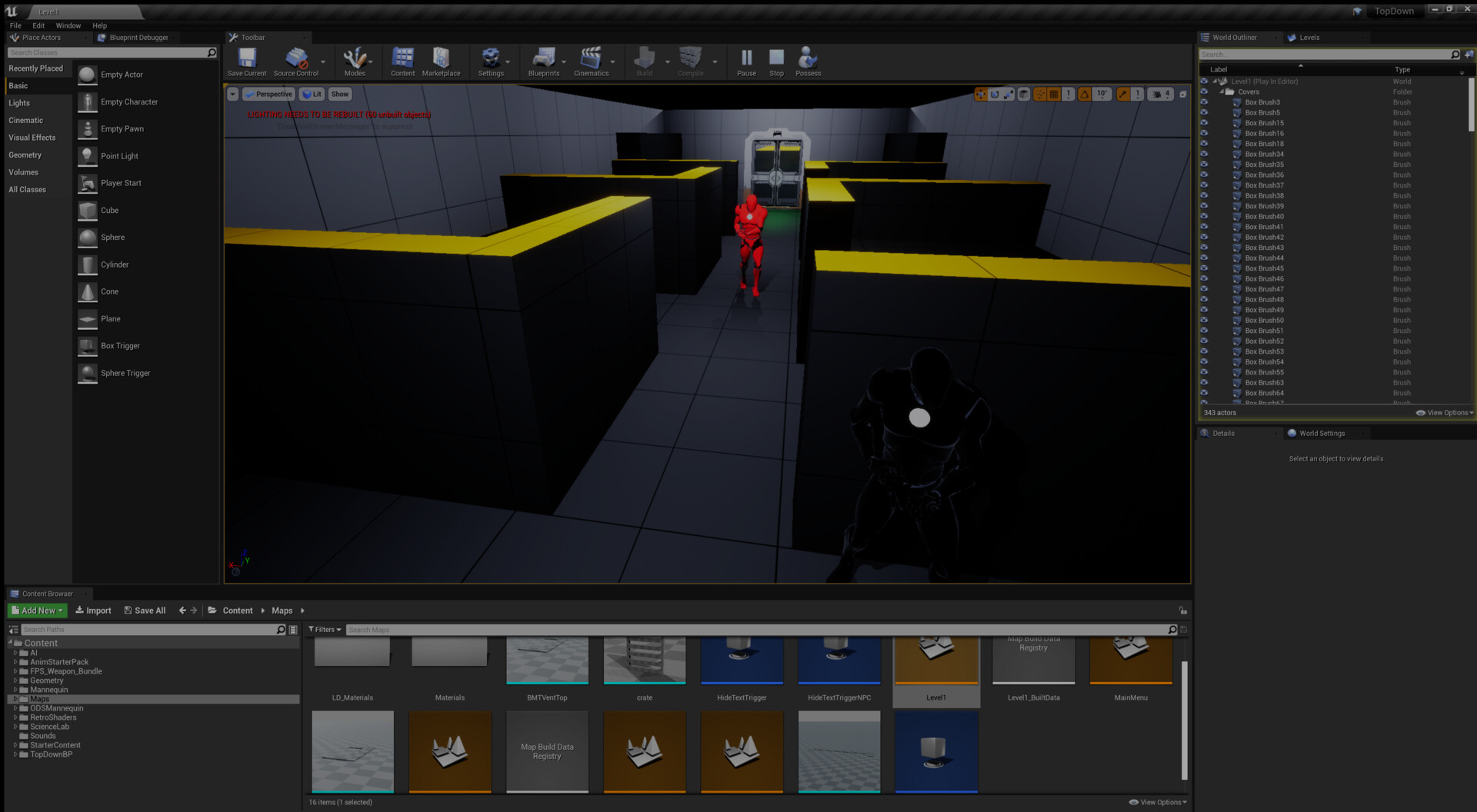Viewport: 1477px width, 812px height.
Task: Open the Perspective view mode dropdown
Action: coord(268,94)
